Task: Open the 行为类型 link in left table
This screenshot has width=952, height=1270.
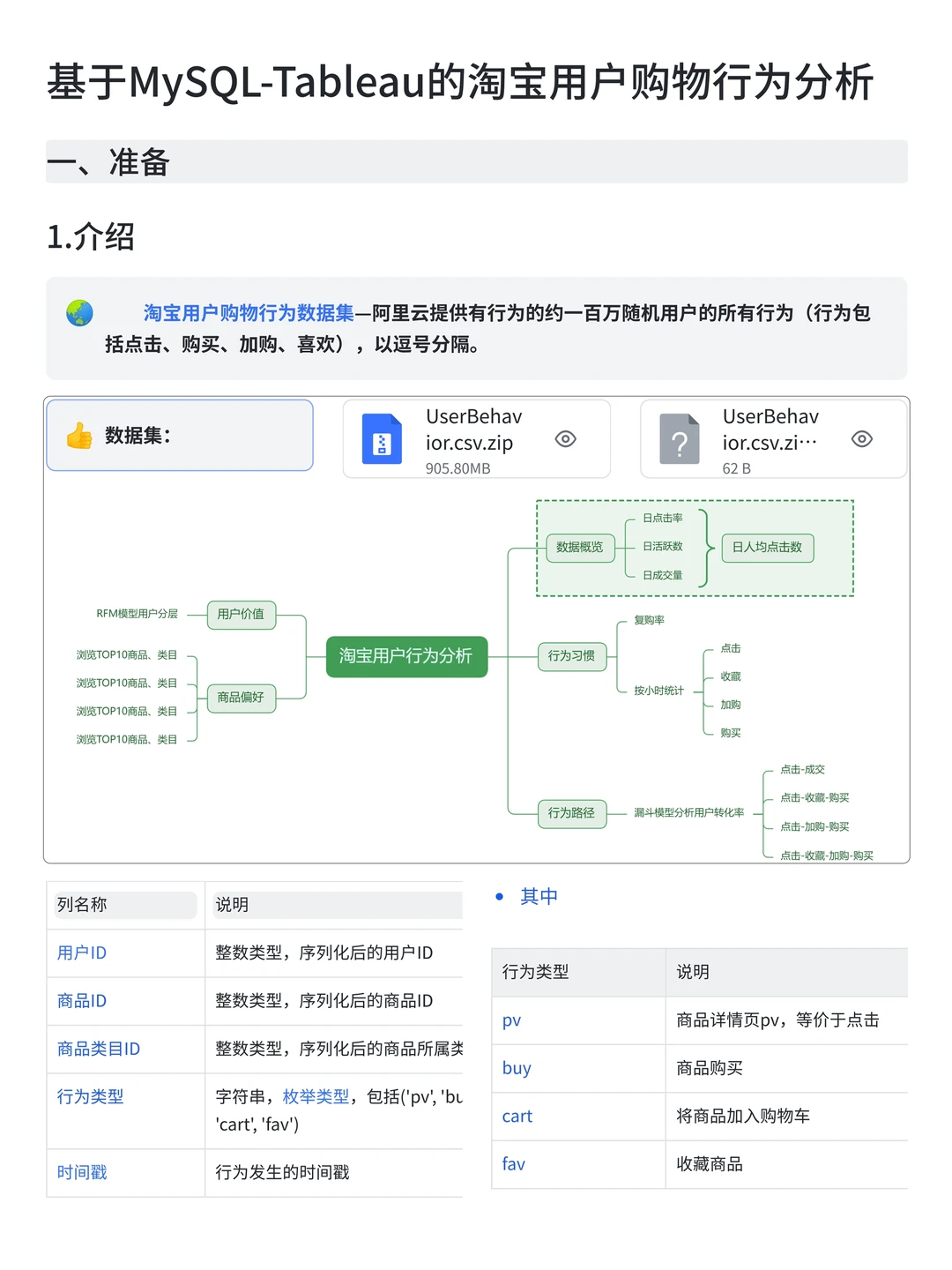Action: [91, 1097]
